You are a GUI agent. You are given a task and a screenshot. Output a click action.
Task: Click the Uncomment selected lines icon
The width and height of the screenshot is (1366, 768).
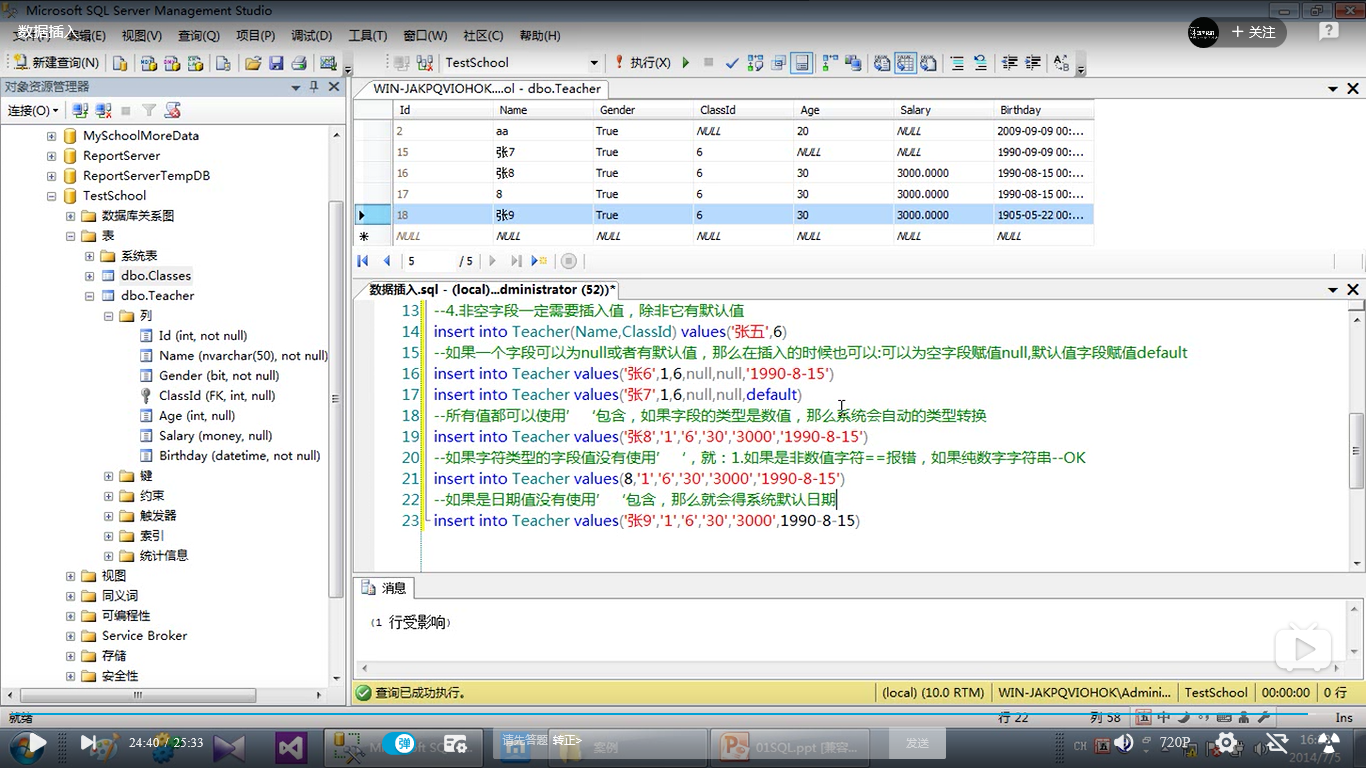(979, 63)
